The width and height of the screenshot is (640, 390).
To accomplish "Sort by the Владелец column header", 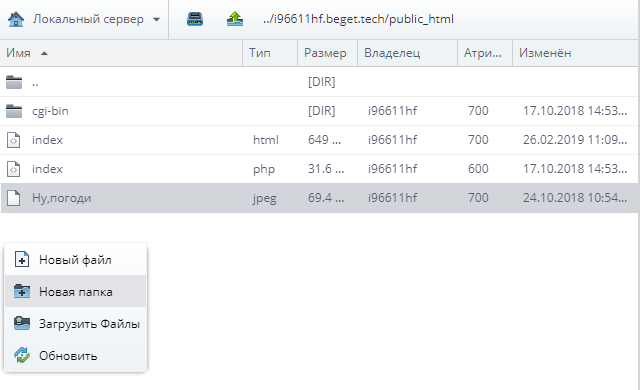I will tap(407, 53).
